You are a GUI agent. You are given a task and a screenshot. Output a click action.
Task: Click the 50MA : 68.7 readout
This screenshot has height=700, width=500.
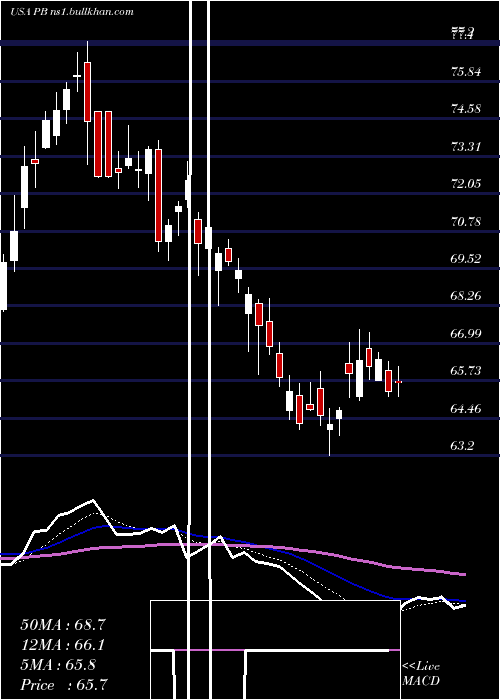click(x=63, y=625)
